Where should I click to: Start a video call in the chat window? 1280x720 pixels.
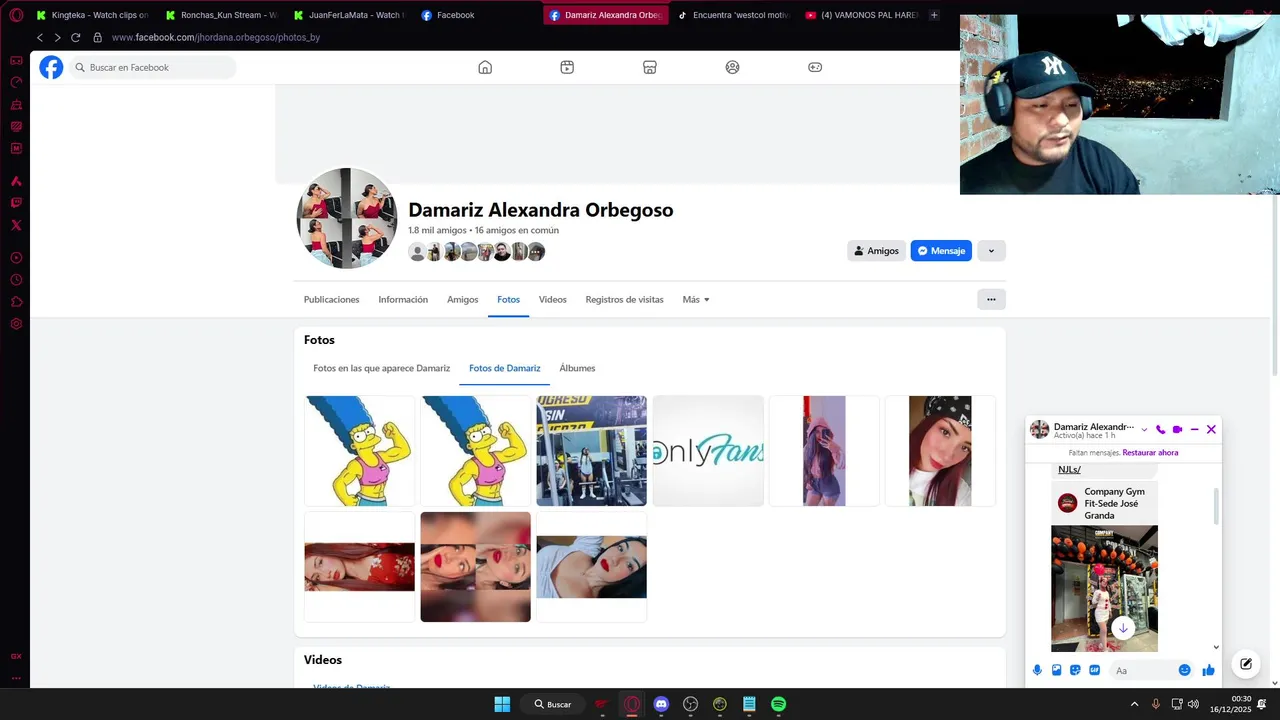(x=1177, y=429)
